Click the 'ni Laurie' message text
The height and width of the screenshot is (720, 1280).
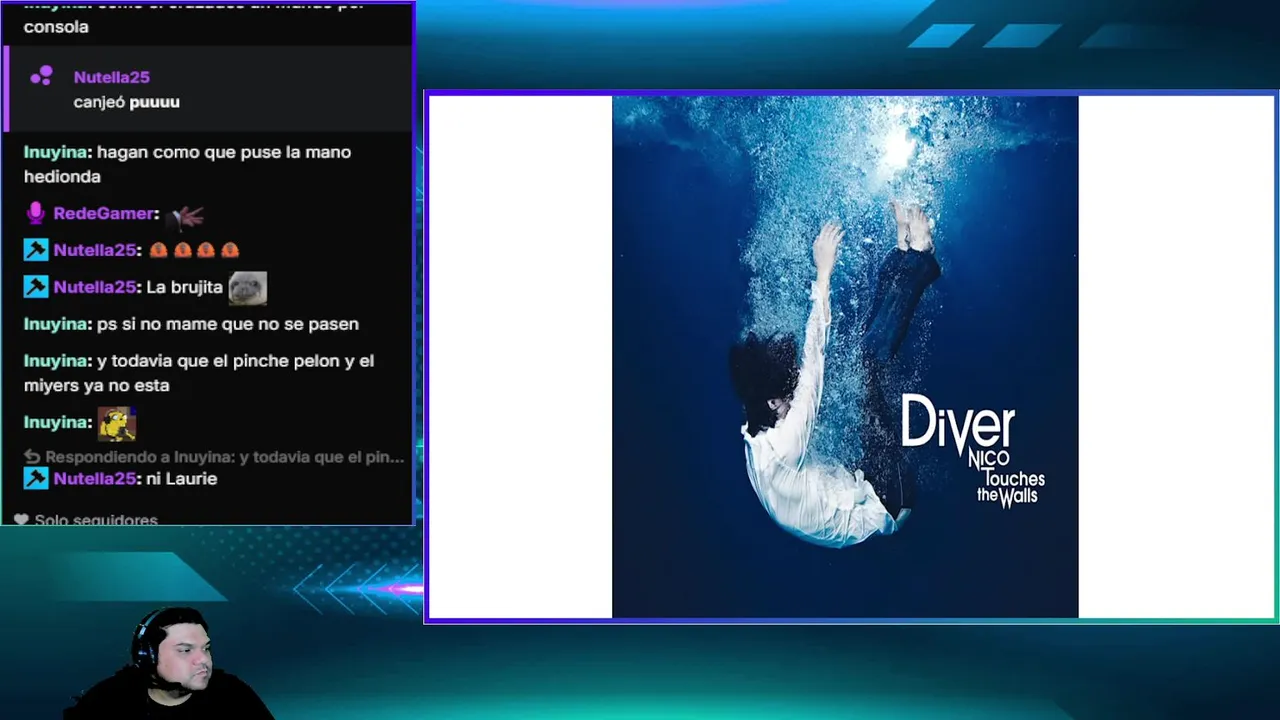(182, 478)
